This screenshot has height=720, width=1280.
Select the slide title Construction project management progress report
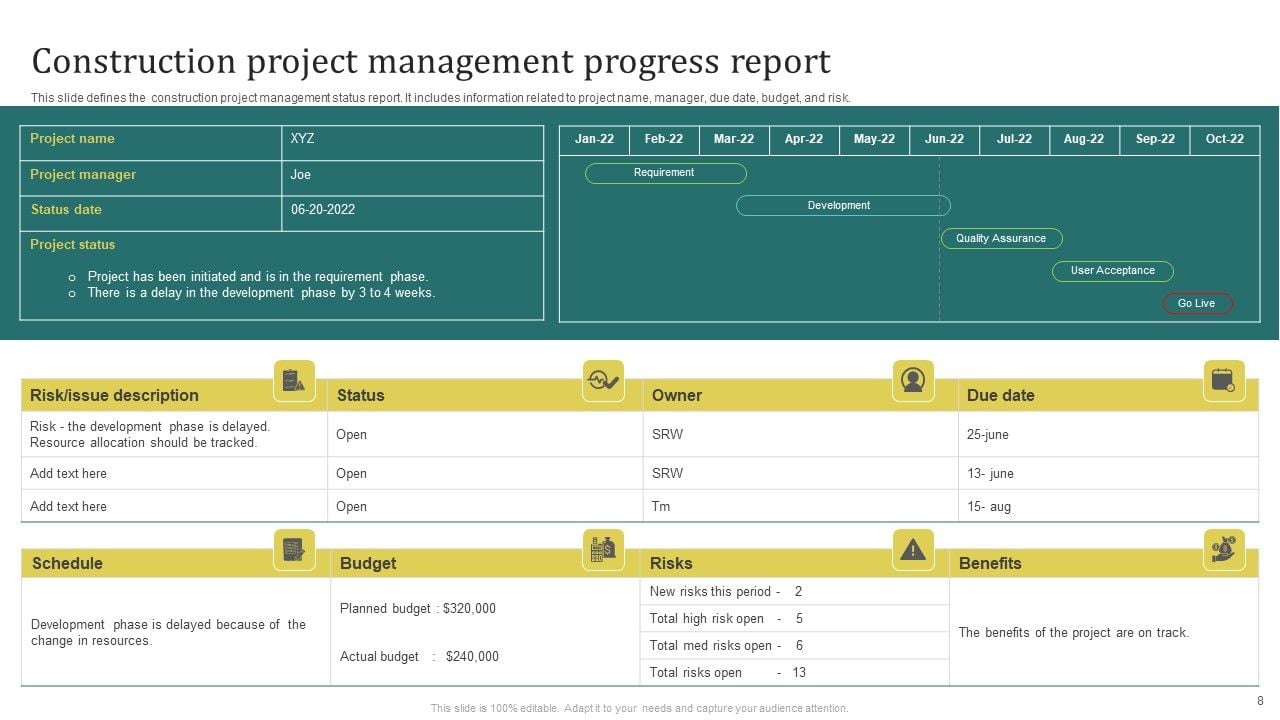pos(431,62)
